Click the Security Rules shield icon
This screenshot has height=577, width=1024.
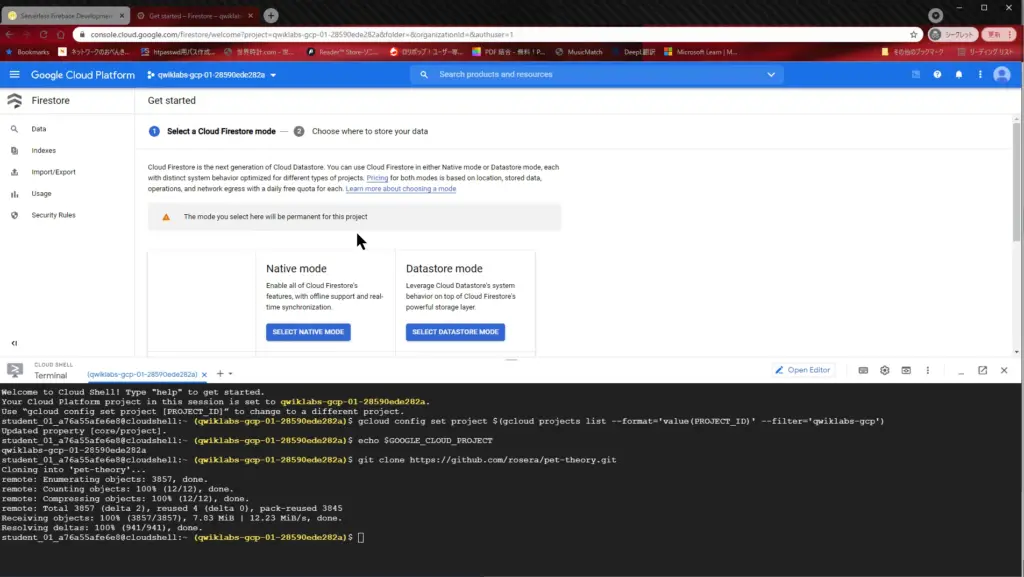tap(14, 215)
